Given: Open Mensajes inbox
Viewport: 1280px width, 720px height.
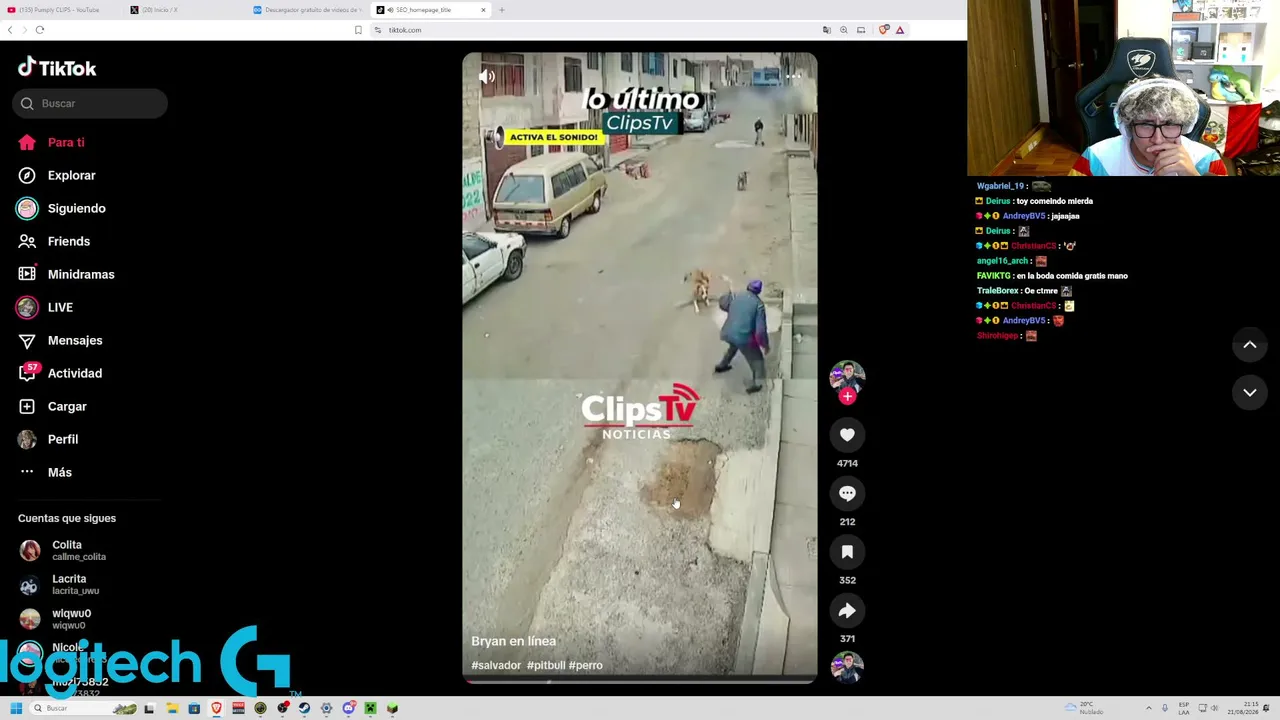Looking at the screenshot, I should [x=60, y=340].
